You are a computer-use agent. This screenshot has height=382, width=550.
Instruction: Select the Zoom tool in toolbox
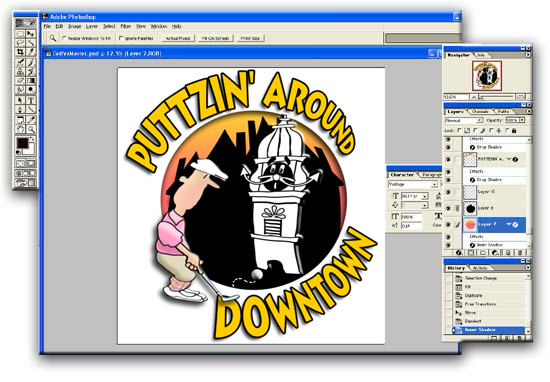[31, 129]
